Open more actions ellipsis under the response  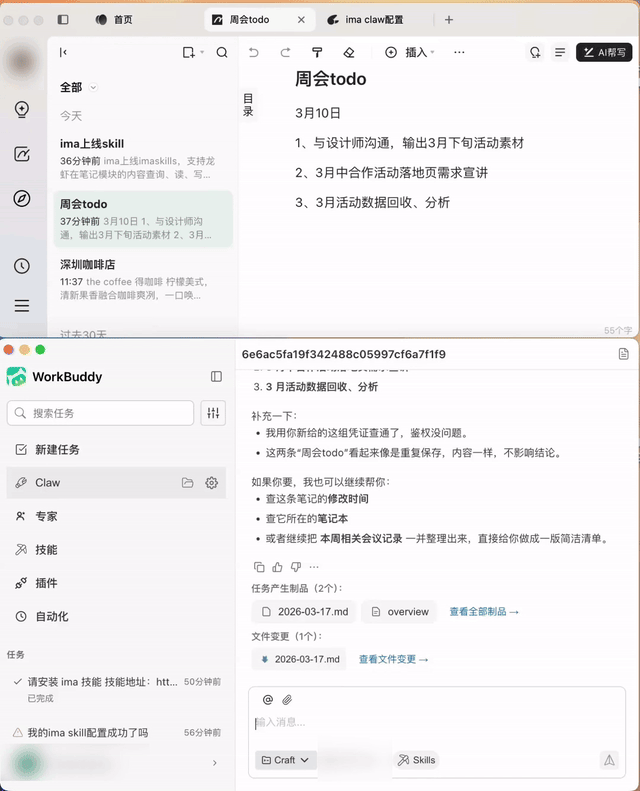314,567
